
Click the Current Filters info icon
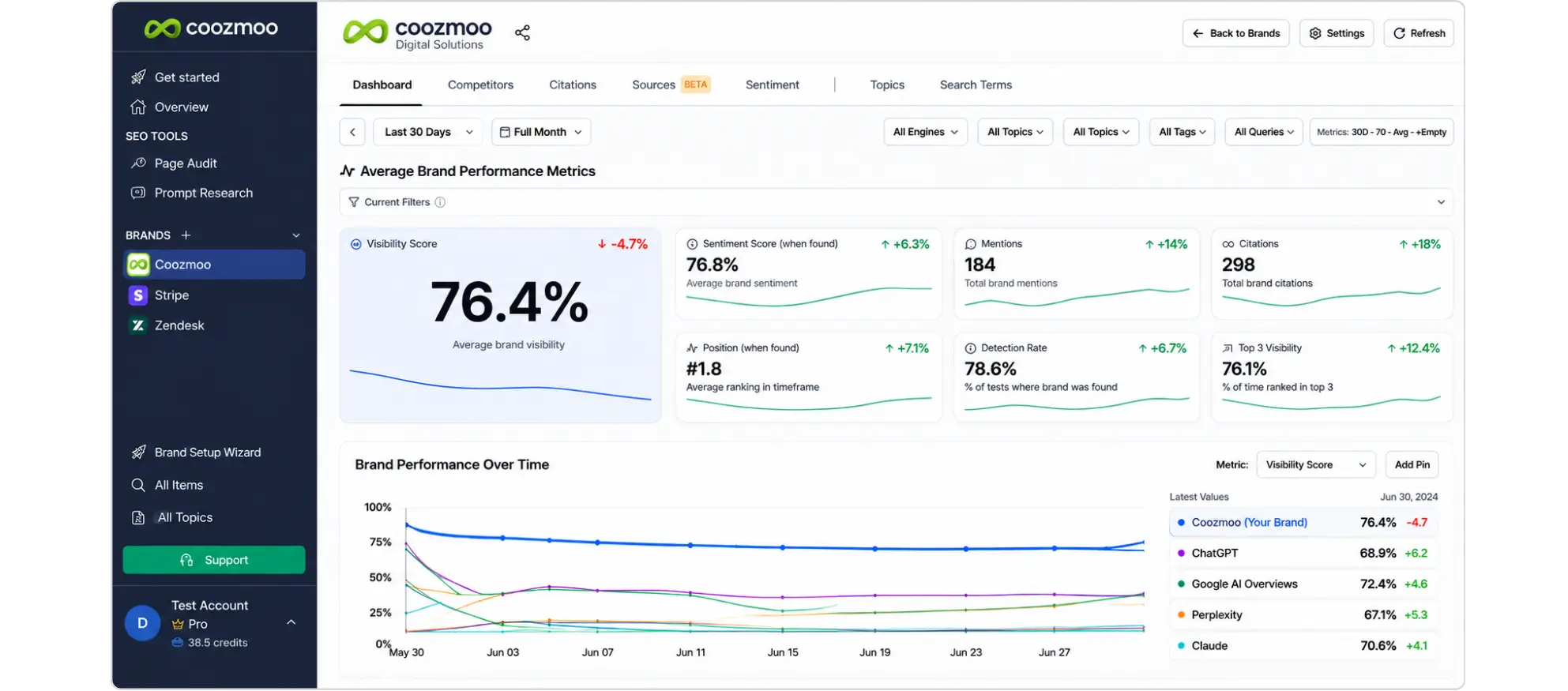(x=440, y=202)
